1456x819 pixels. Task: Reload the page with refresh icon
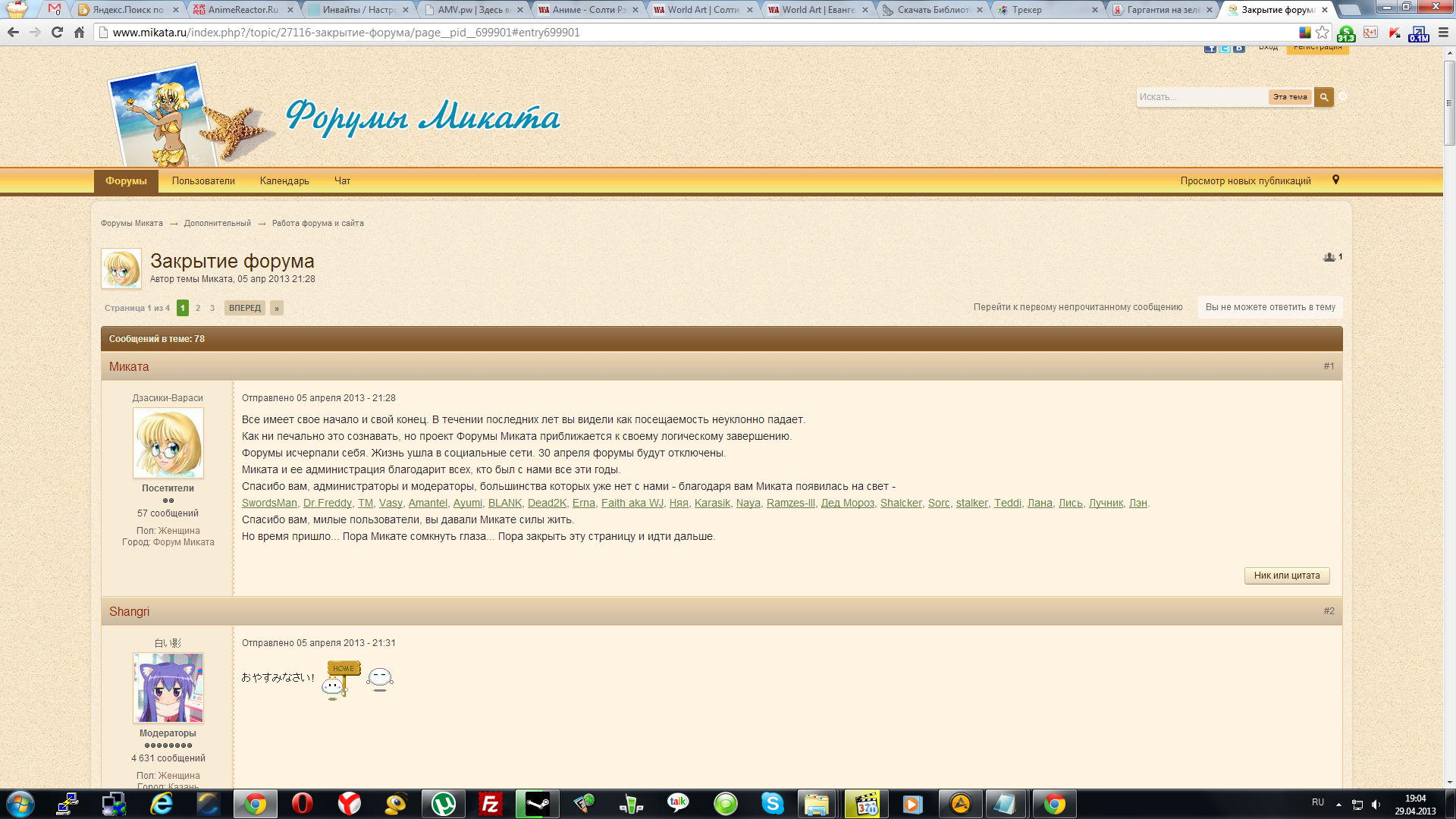tap(57, 33)
